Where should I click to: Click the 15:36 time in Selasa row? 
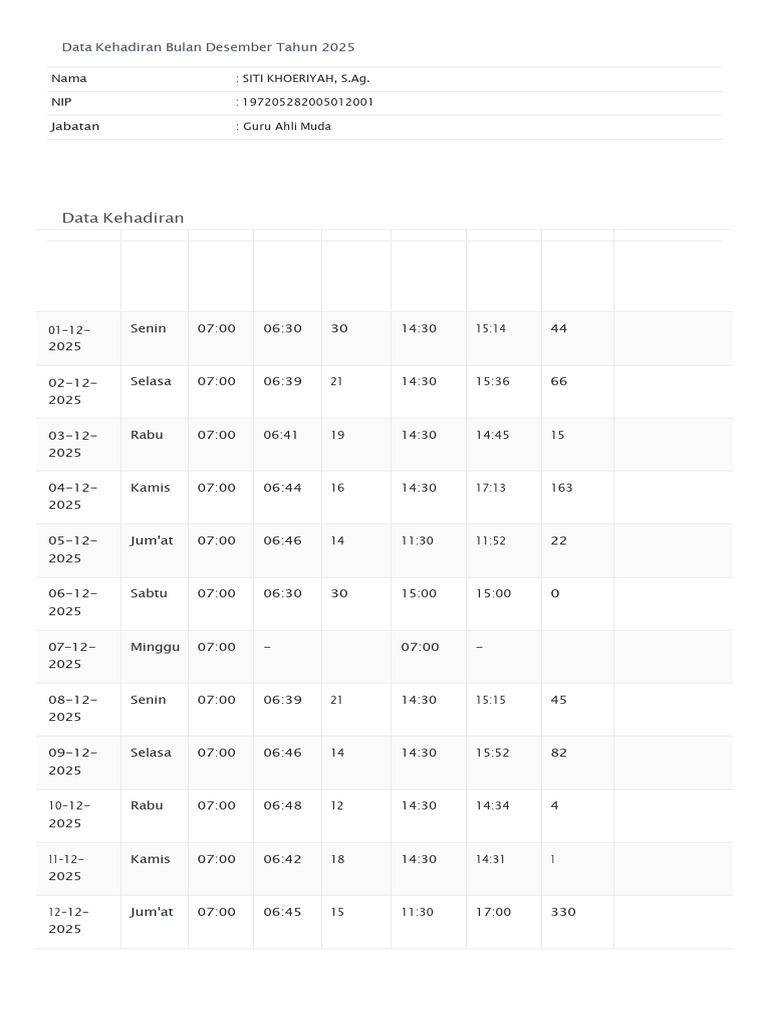pyautogui.click(x=492, y=381)
